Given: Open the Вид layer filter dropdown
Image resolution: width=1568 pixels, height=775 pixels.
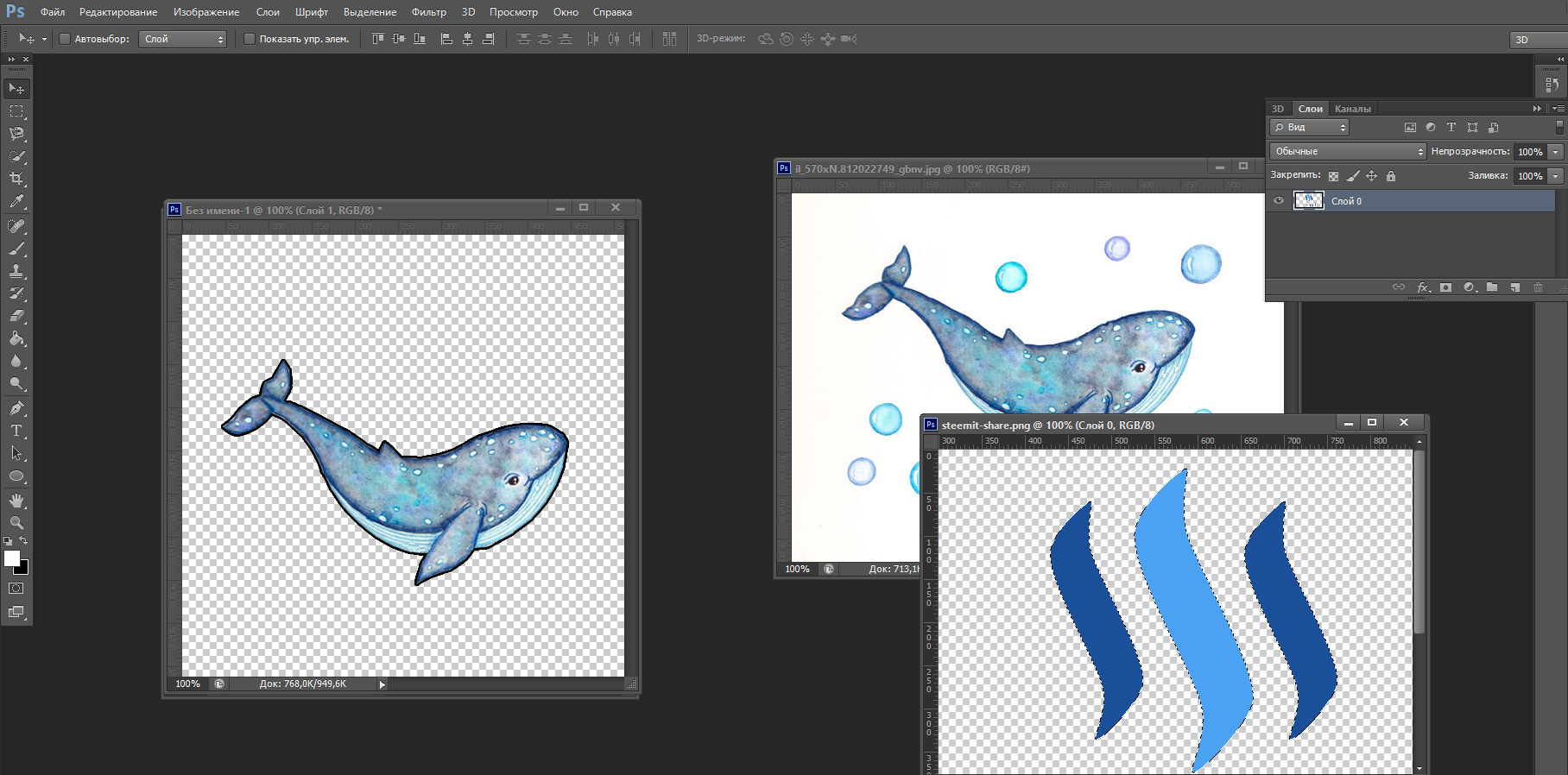Looking at the screenshot, I should tap(1309, 127).
